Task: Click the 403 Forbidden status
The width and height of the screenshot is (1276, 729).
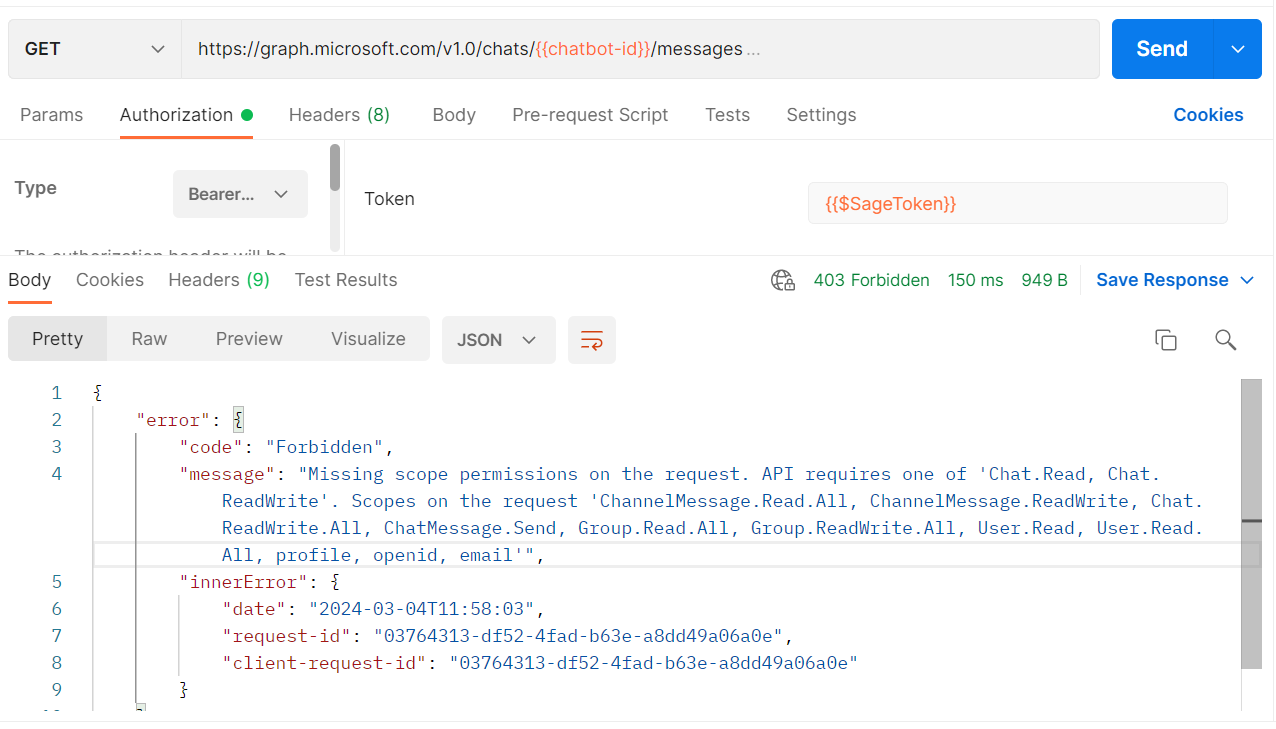Action: (x=871, y=280)
